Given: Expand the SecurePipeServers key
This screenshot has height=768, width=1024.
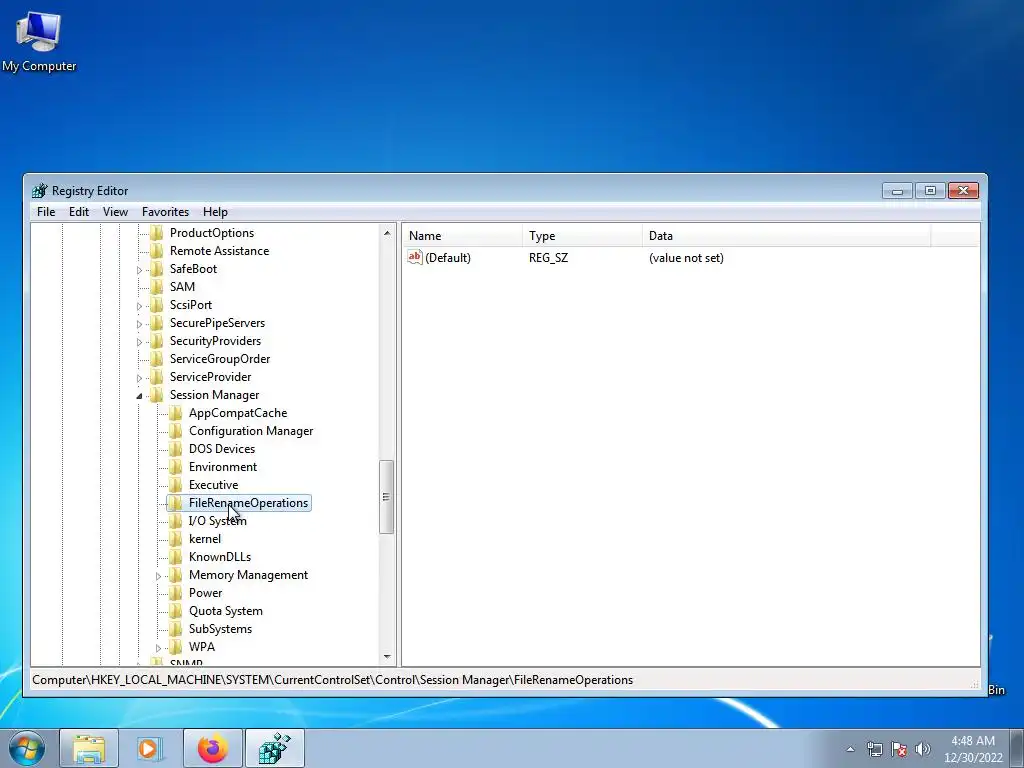Looking at the screenshot, I should [139, 324].
